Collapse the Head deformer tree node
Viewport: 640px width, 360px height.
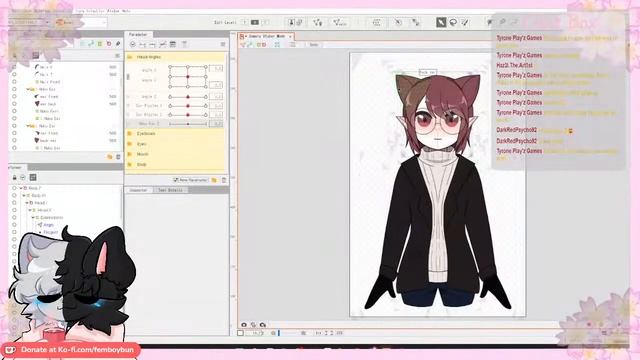(27, 203)
